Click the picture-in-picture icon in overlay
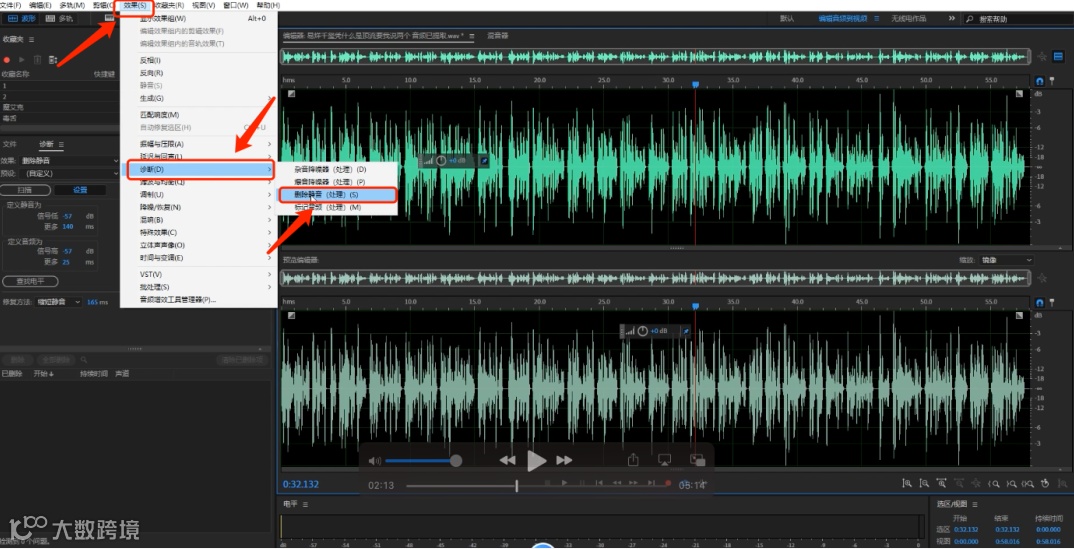Image resolution: width=1074 pixels, height=549 pixels. [697, 460]
